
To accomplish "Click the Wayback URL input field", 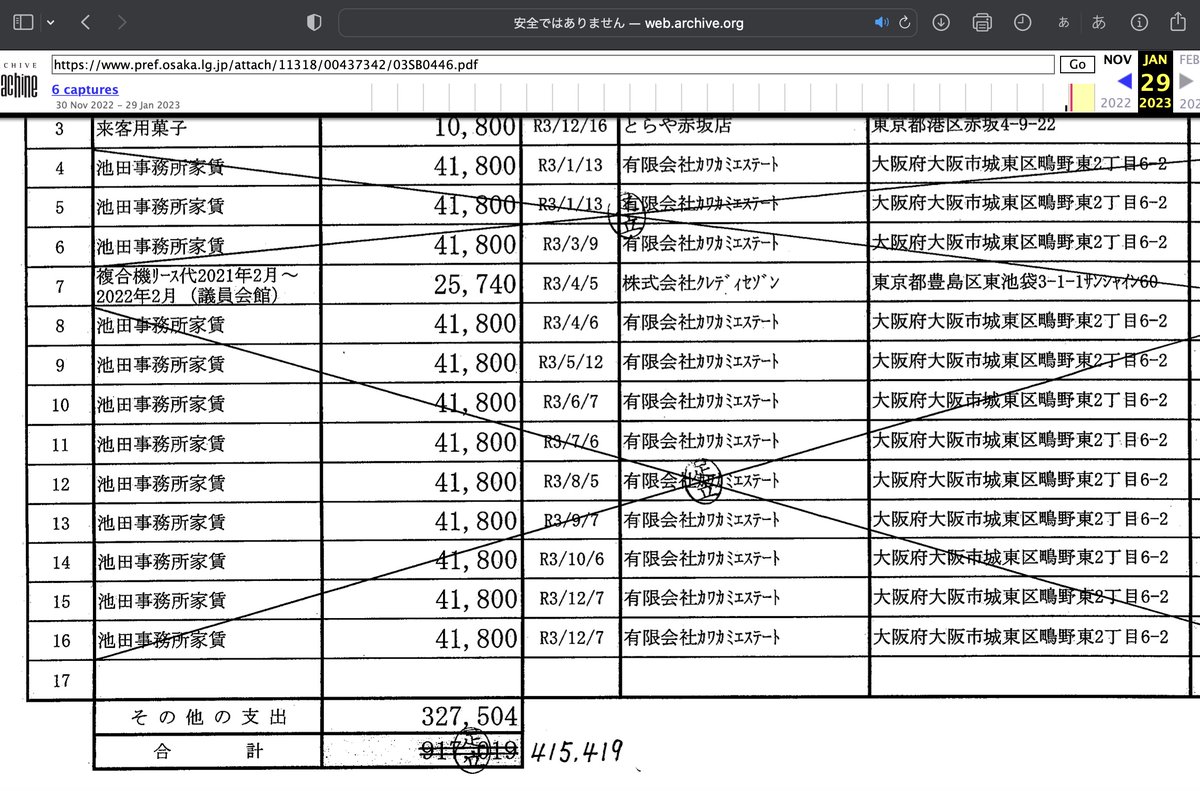I will 553,64.
